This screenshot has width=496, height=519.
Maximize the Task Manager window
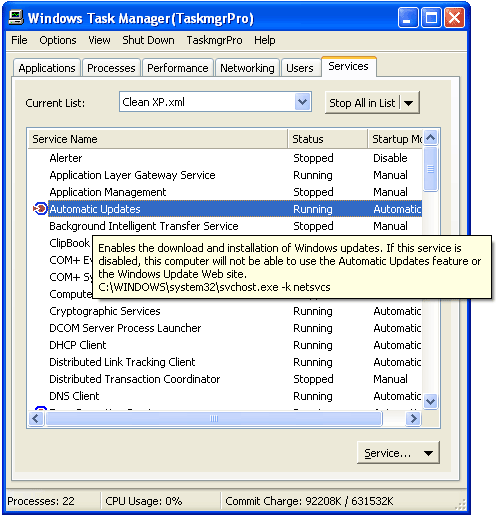point(431,18)
